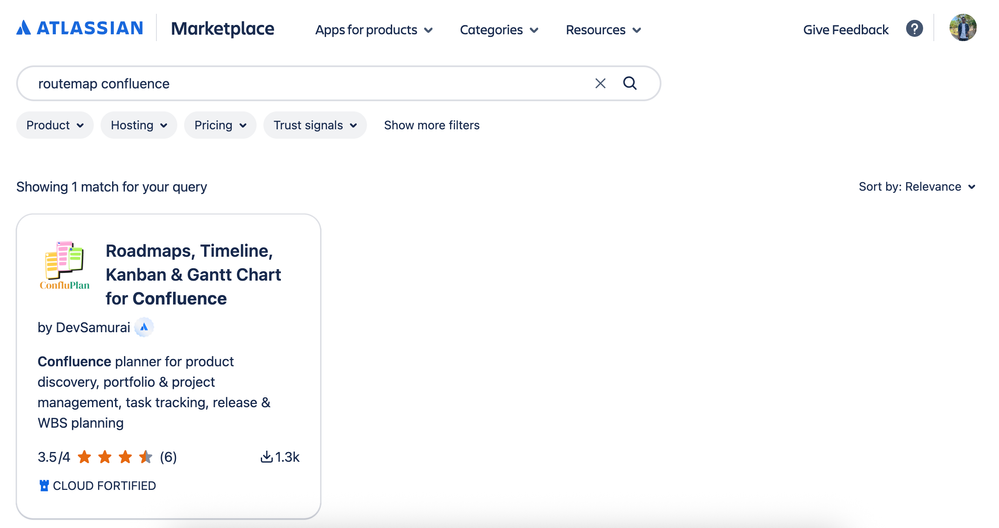The image size is (999, 528).
Task: Open the Hosting filter dropdown
Action: tap(139, 125)
